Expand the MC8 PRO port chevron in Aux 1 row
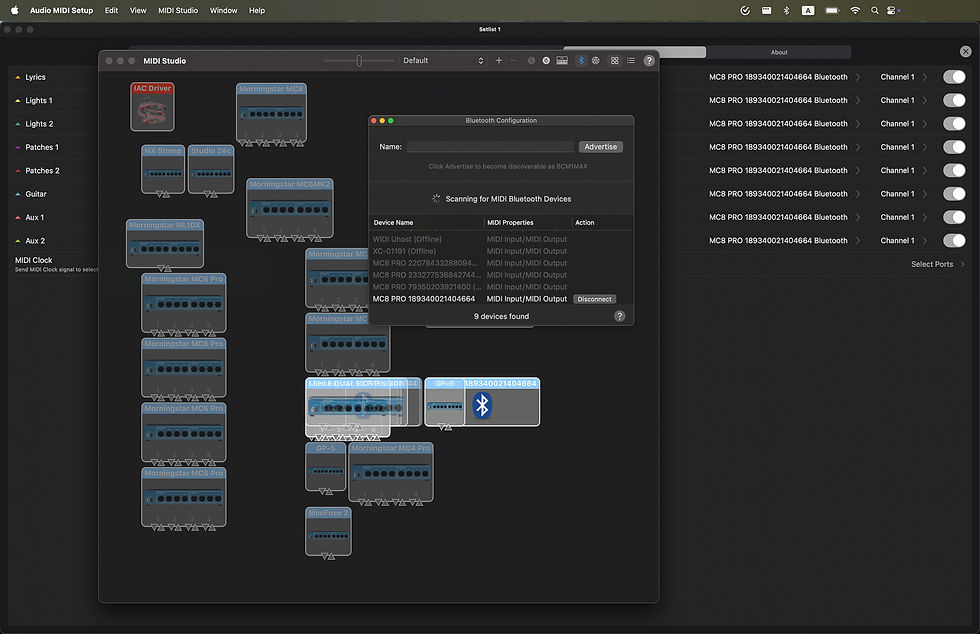Image resolution: width=980 pixels, height=634 pixels. point(858,217)
